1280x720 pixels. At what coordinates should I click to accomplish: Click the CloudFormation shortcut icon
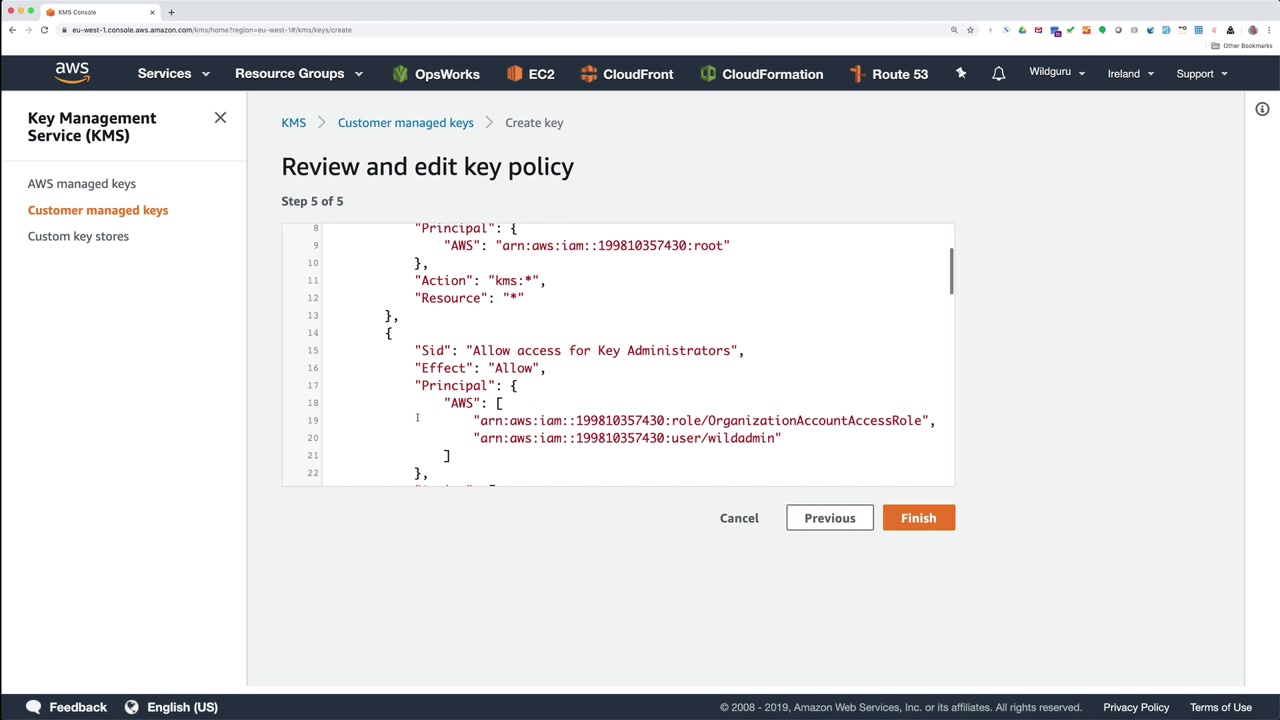[x=708, y=73]
